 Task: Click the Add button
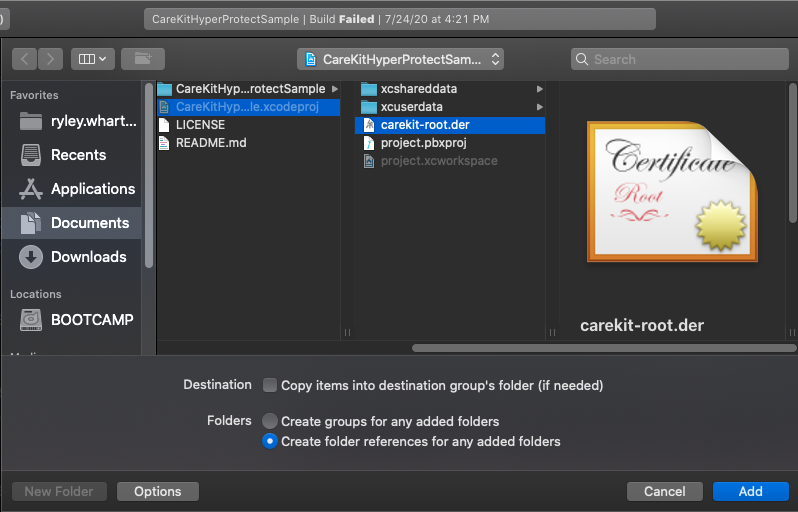coord(751,492)
